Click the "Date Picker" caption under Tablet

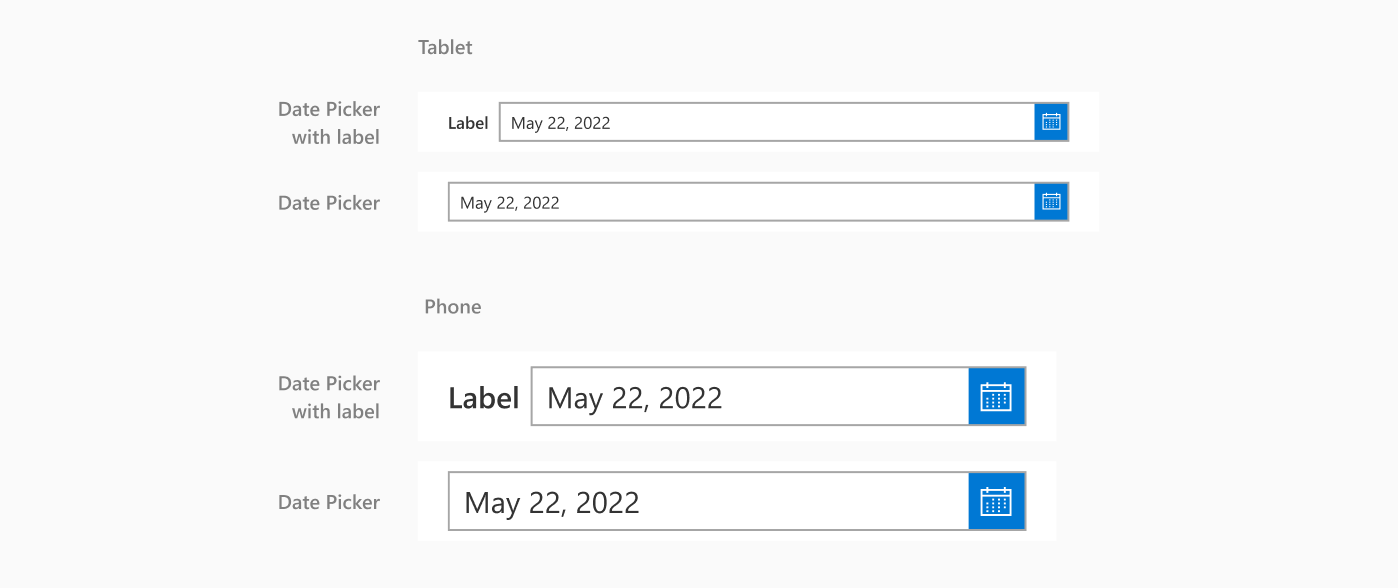click(329, 203)
